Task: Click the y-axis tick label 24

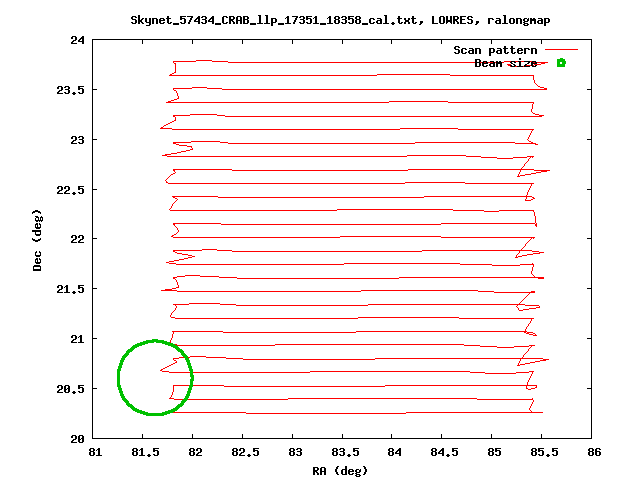Action: pos(77,40)
